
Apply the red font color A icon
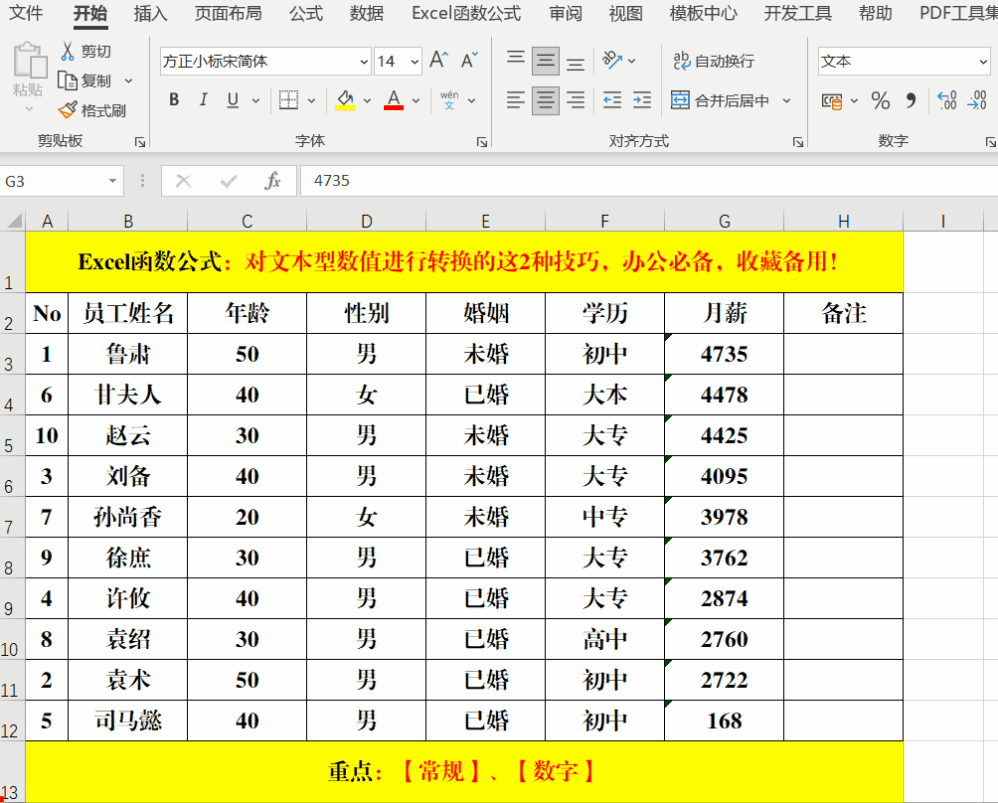point(393,100)
